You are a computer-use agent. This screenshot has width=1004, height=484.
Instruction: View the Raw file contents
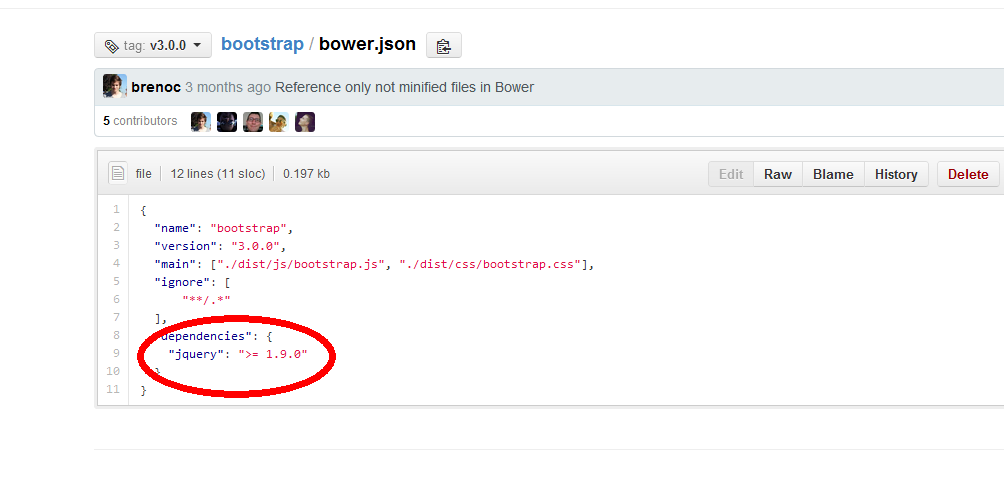point(778,174)
